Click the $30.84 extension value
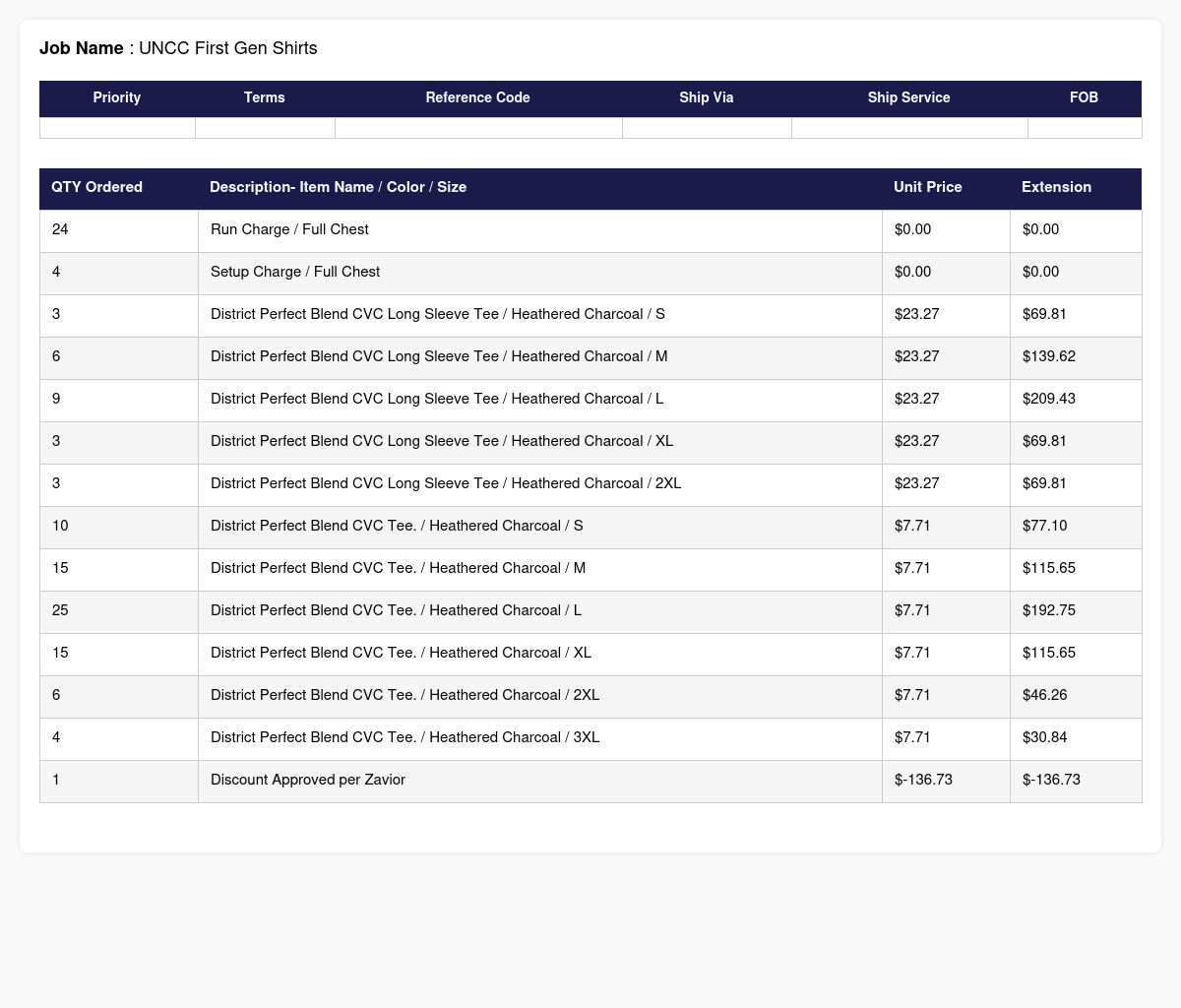 tap(1045, 737)
